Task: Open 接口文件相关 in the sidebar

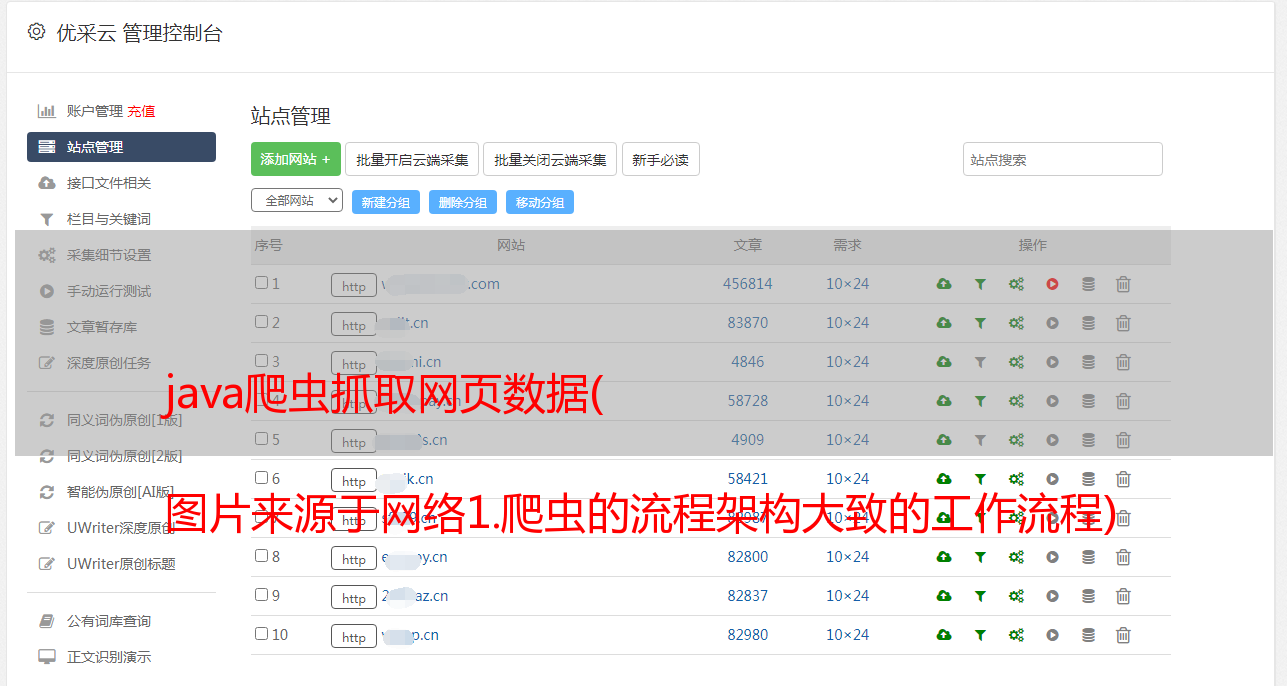Action: click(x=109, y=183)
